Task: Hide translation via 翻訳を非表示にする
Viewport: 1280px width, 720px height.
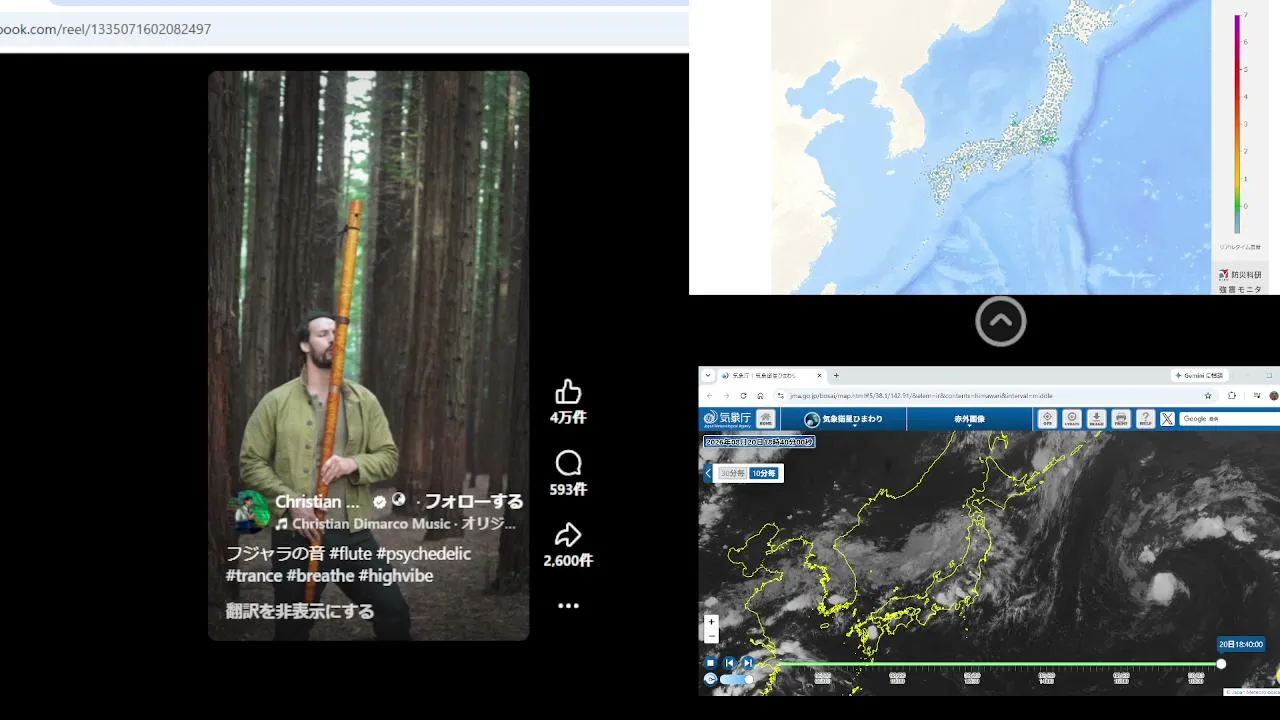Action: point(300,611)
